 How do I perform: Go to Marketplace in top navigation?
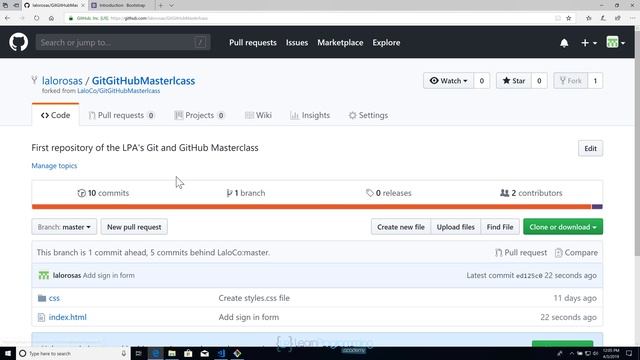340,42
